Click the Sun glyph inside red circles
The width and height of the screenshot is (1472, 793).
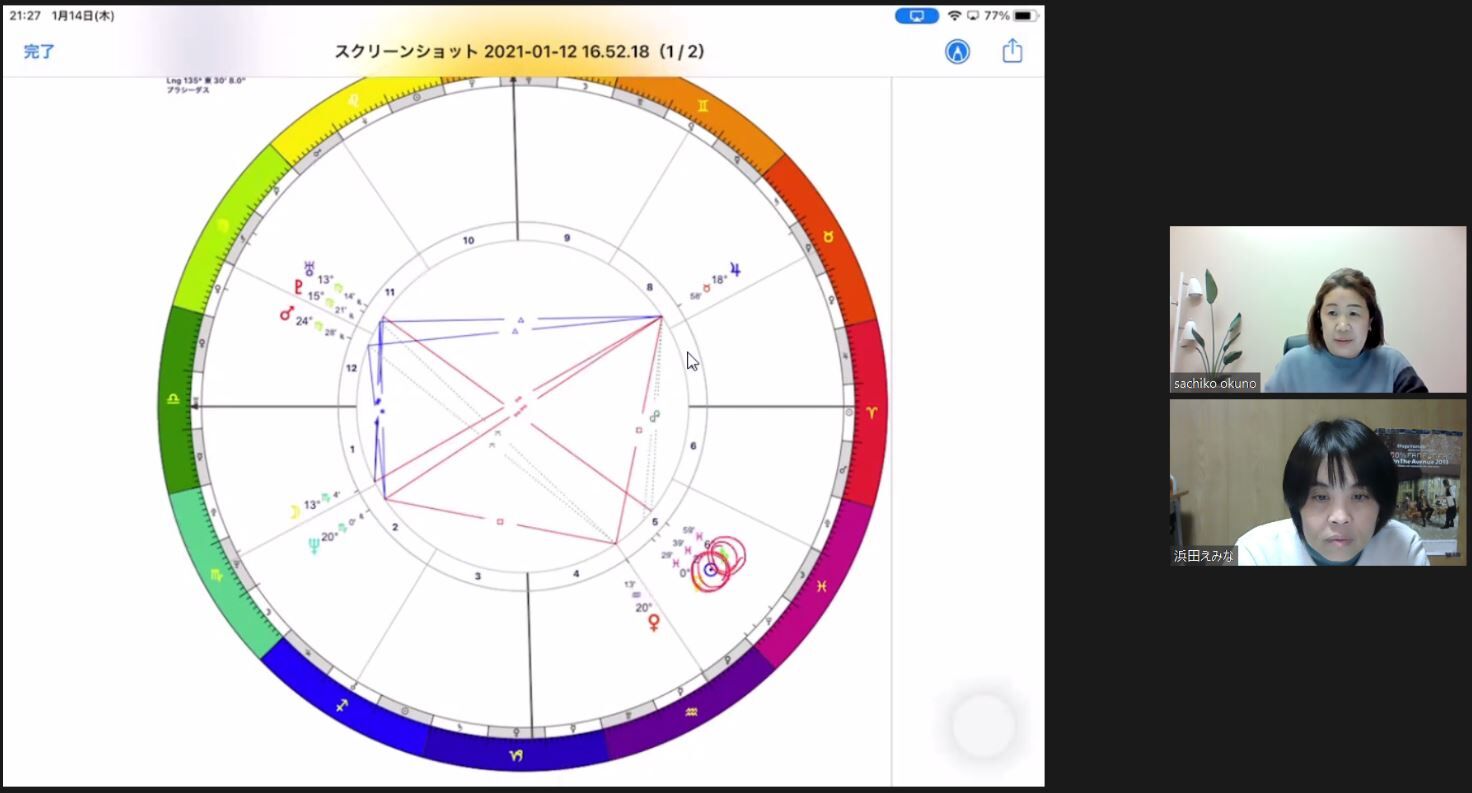[710, 570]
